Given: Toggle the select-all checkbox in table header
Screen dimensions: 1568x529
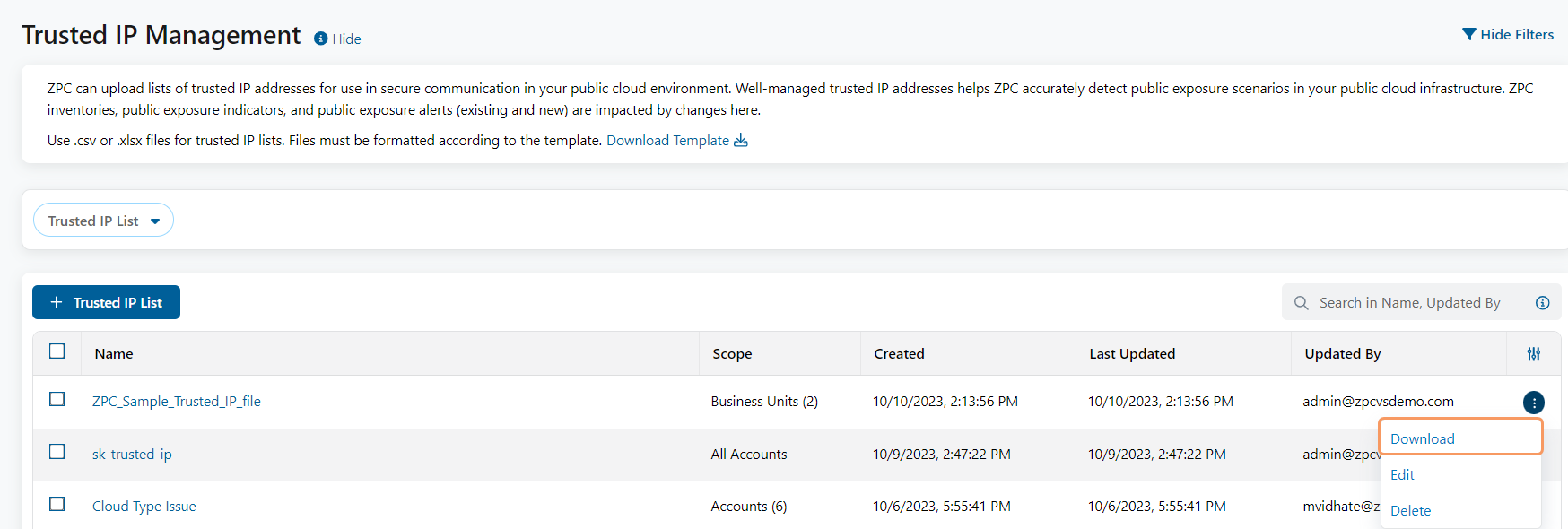Looking at the screenshot, I should pyautogui.click(x=57, y=351).
